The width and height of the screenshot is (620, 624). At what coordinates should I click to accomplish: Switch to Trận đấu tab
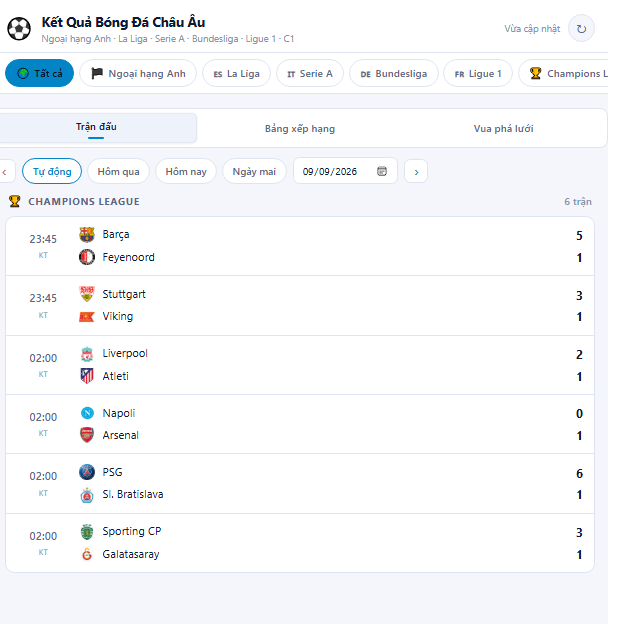coord(96,128)
